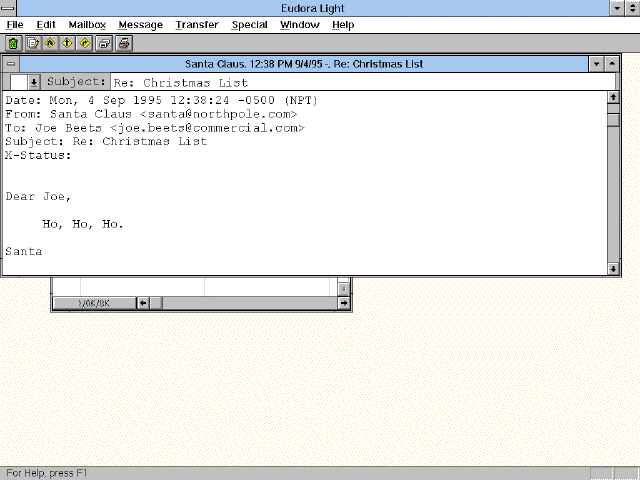Maximize the Santa Claus message window
This screenshot has width=640, height=480.
tap(612, 64)
